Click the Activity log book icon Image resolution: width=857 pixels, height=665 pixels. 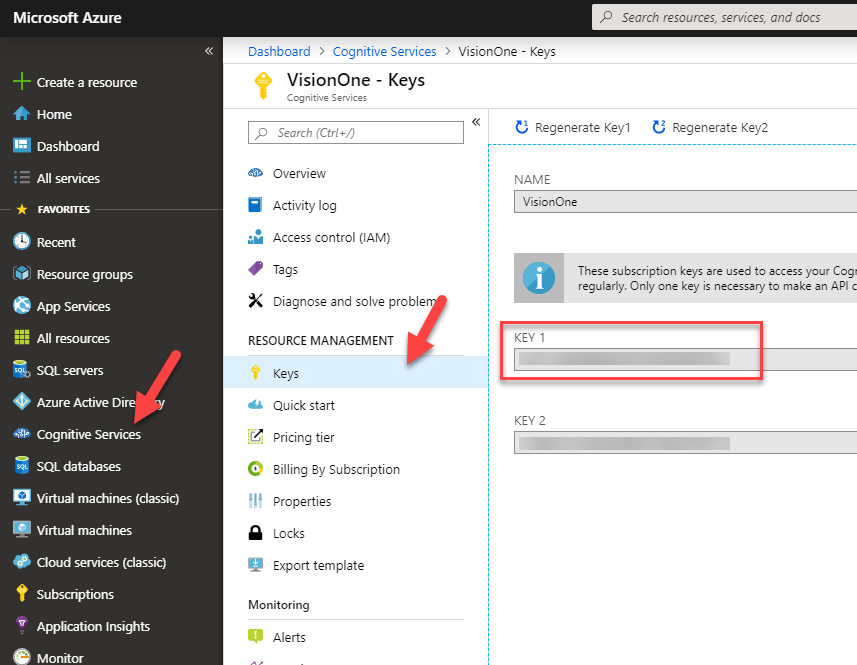pyautogui.click(x=255, y=205)
